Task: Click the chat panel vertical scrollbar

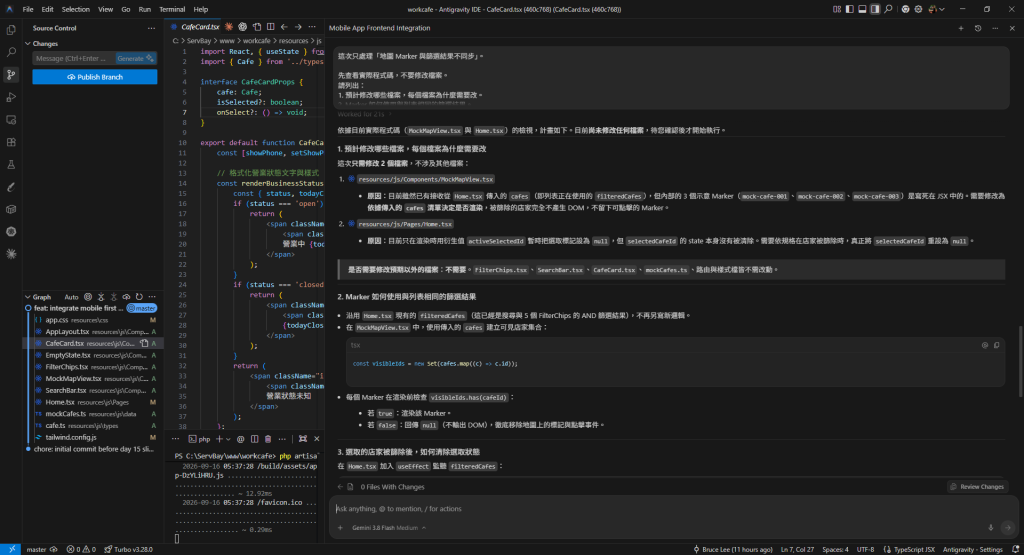Action: coord(1021,359)
